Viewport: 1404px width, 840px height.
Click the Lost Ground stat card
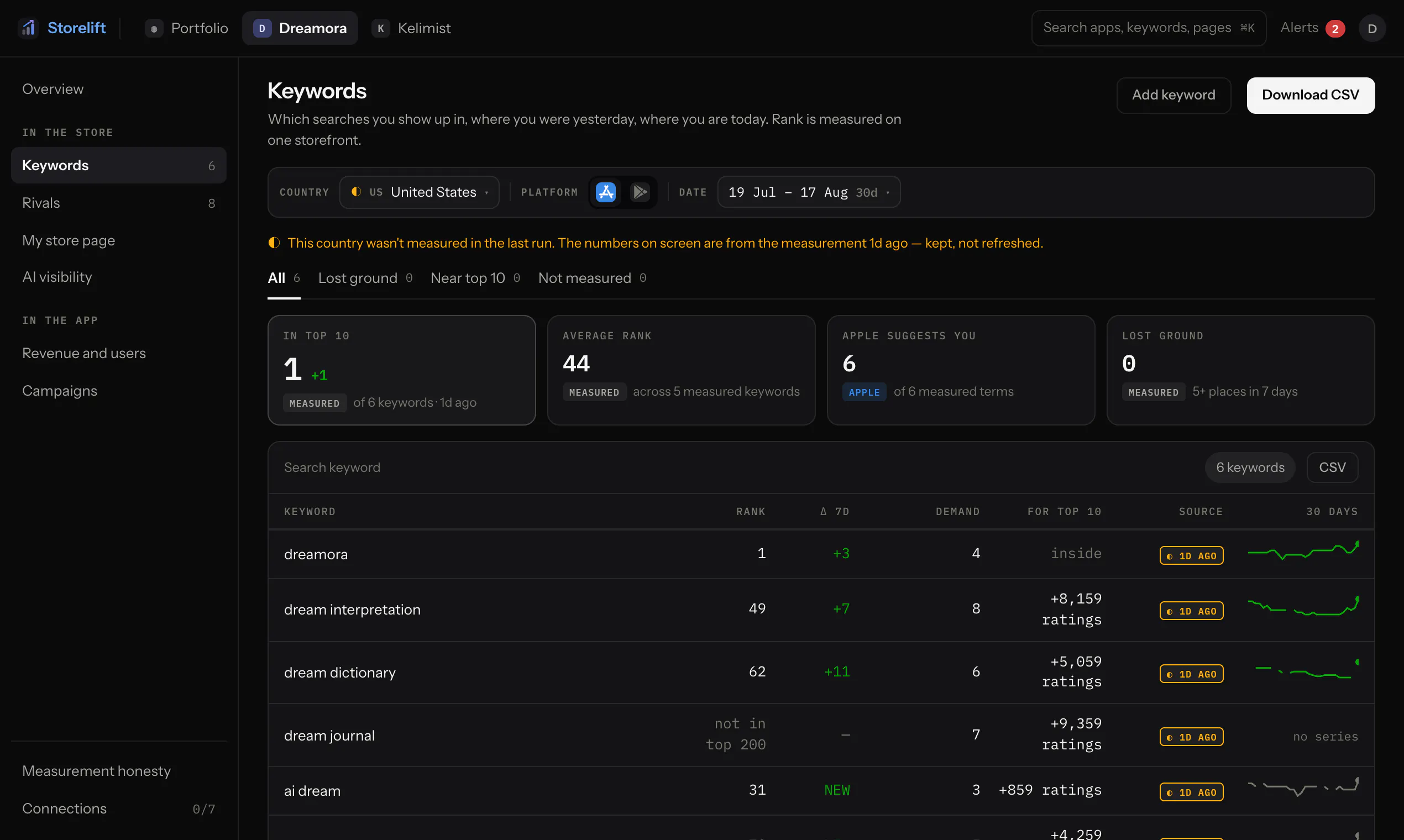pos(1240,370)
